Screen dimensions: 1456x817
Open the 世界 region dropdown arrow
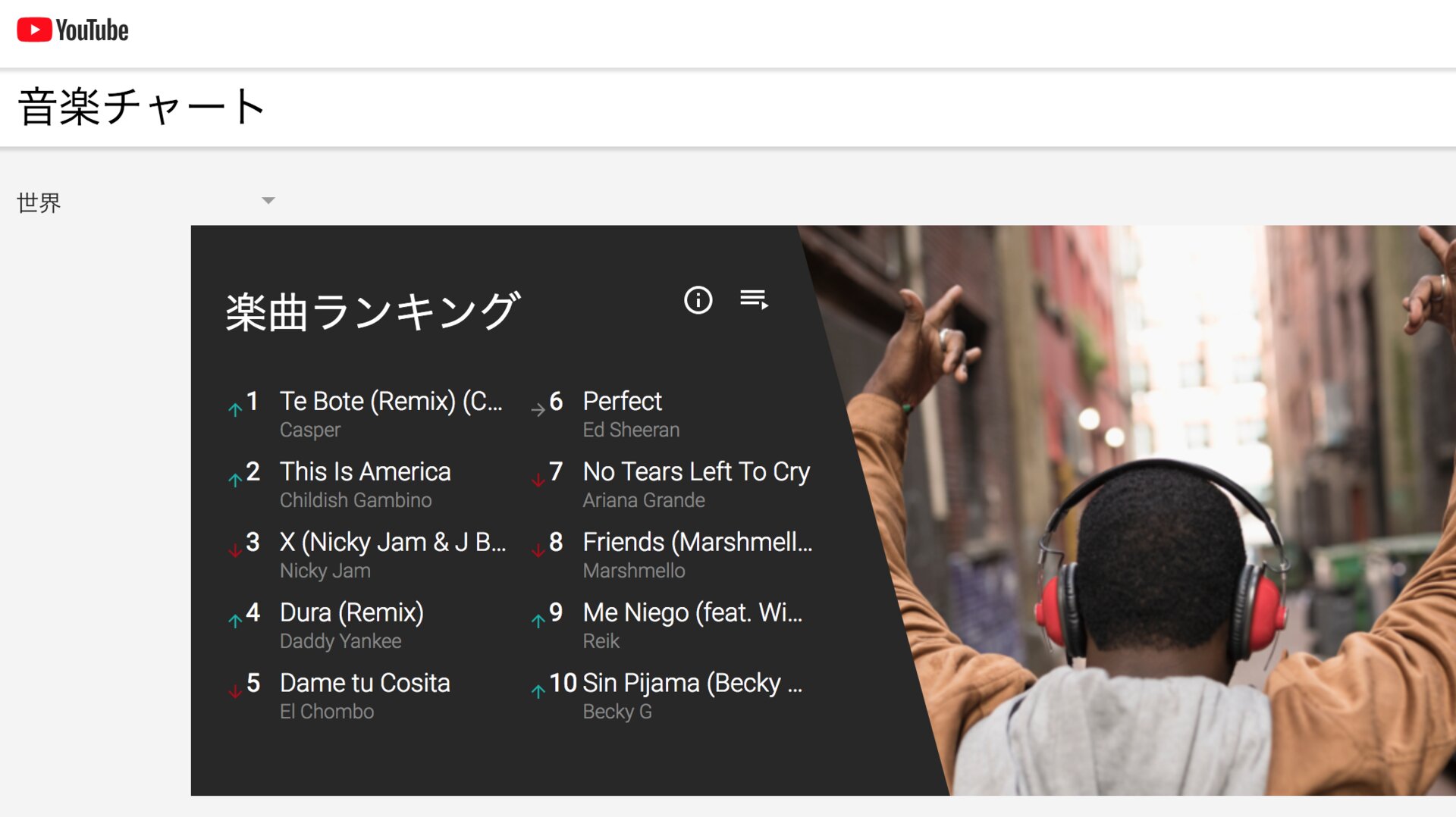tap(268, 201)
